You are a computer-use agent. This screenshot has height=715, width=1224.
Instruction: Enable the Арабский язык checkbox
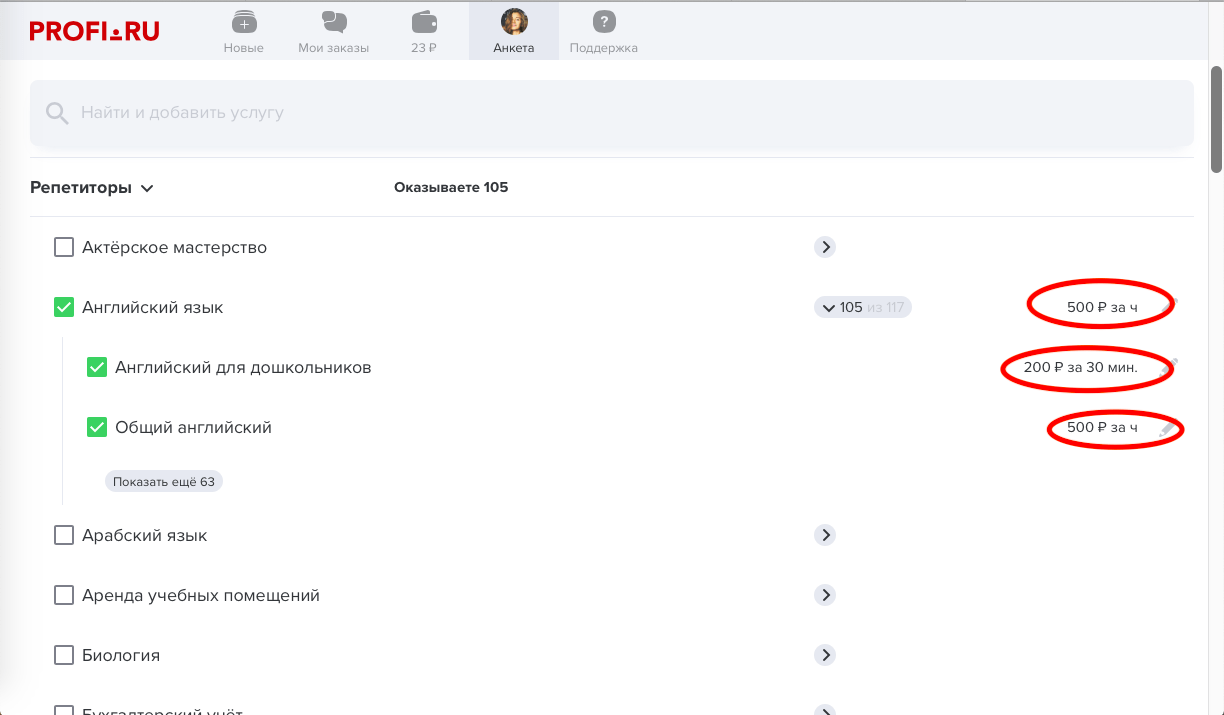tap(64, 535)
